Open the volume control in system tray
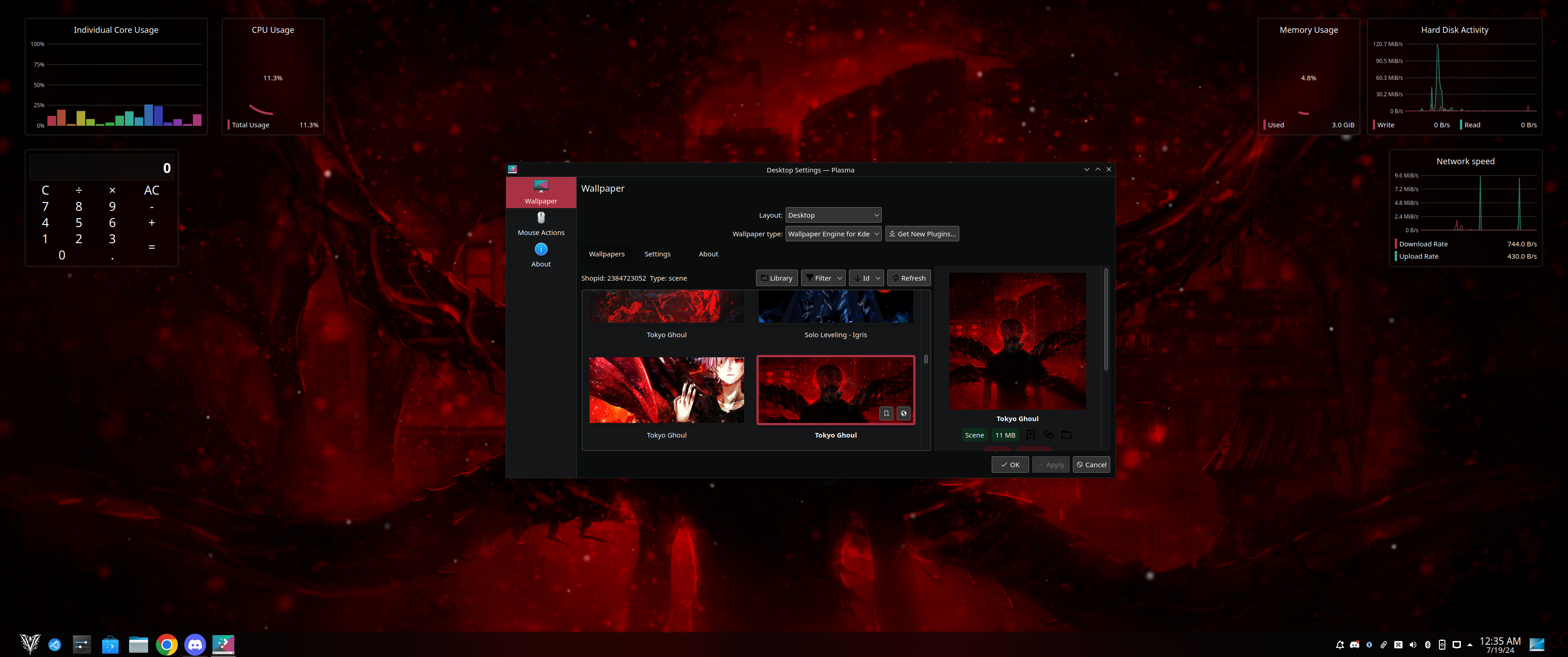 pos(1413,644)
